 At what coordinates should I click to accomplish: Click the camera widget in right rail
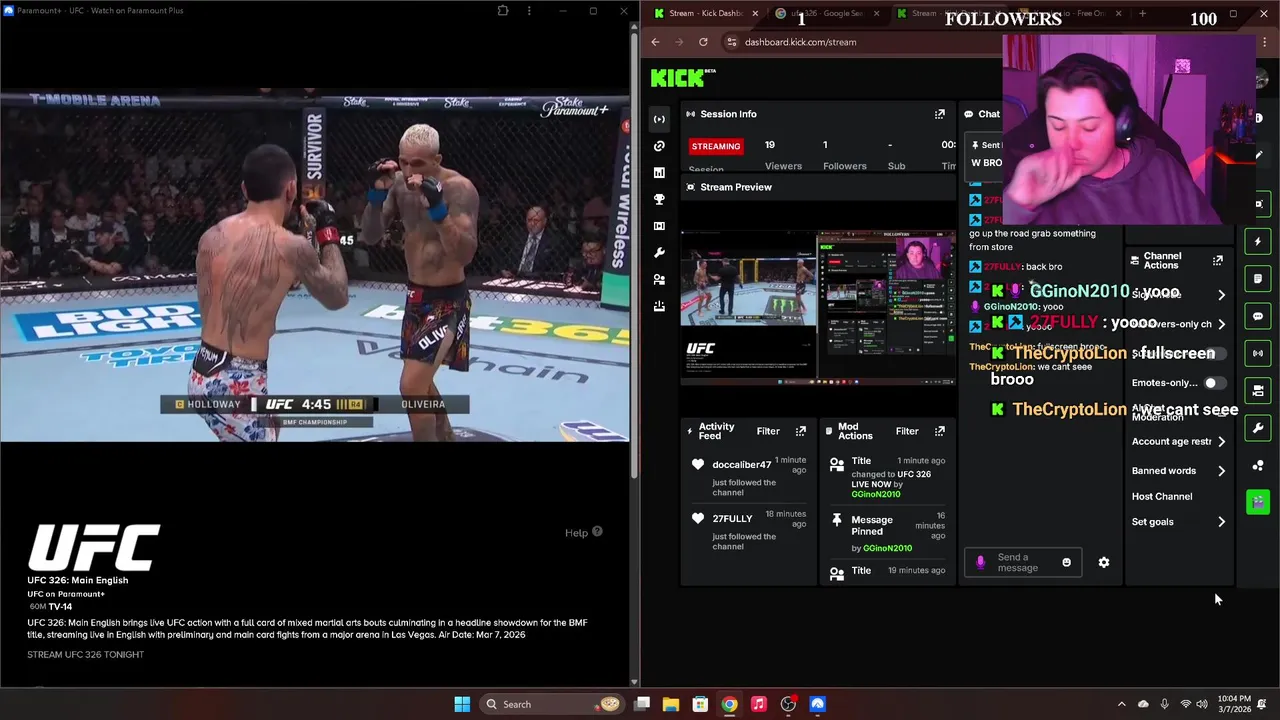(1258, 390)
